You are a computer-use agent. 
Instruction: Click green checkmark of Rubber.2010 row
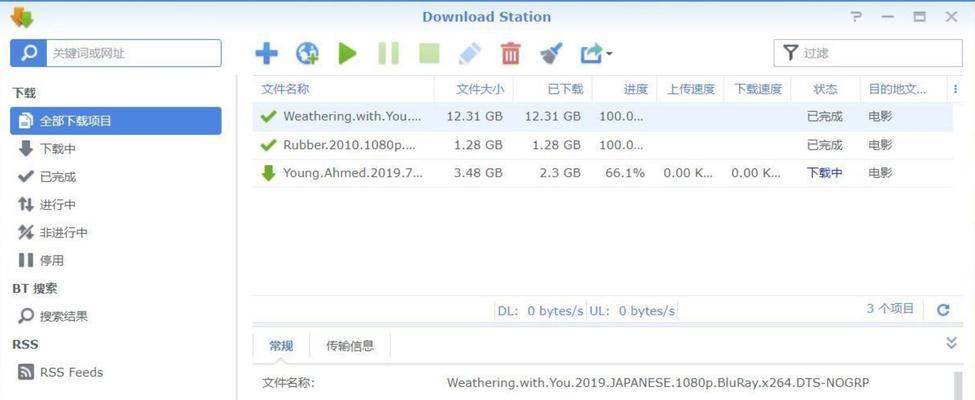pos(268,145)
